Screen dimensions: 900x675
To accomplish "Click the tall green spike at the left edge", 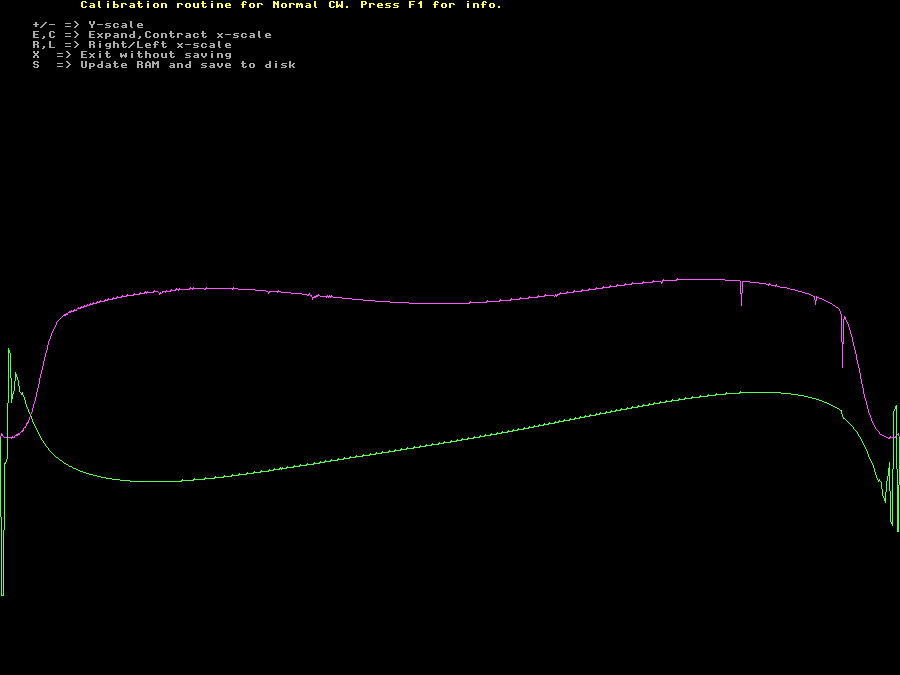I will tap(6, 472).
